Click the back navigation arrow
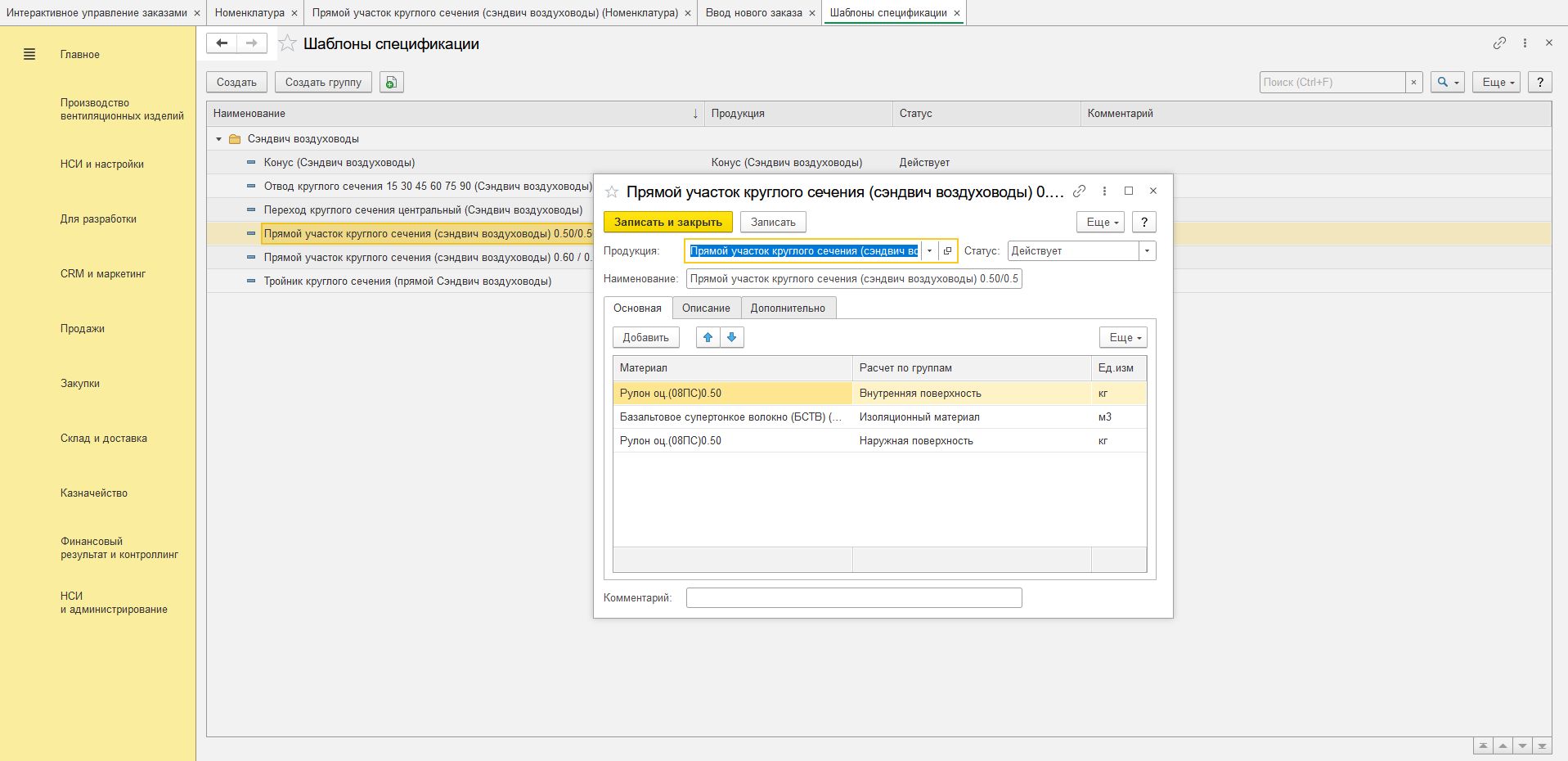The image size is (1568, 761). pyautogui.click(x=222, y=43)
